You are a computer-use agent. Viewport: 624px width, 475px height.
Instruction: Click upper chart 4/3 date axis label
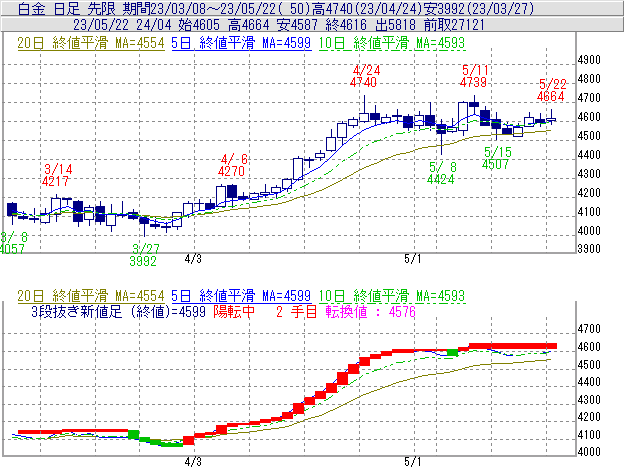click(193, 259)
